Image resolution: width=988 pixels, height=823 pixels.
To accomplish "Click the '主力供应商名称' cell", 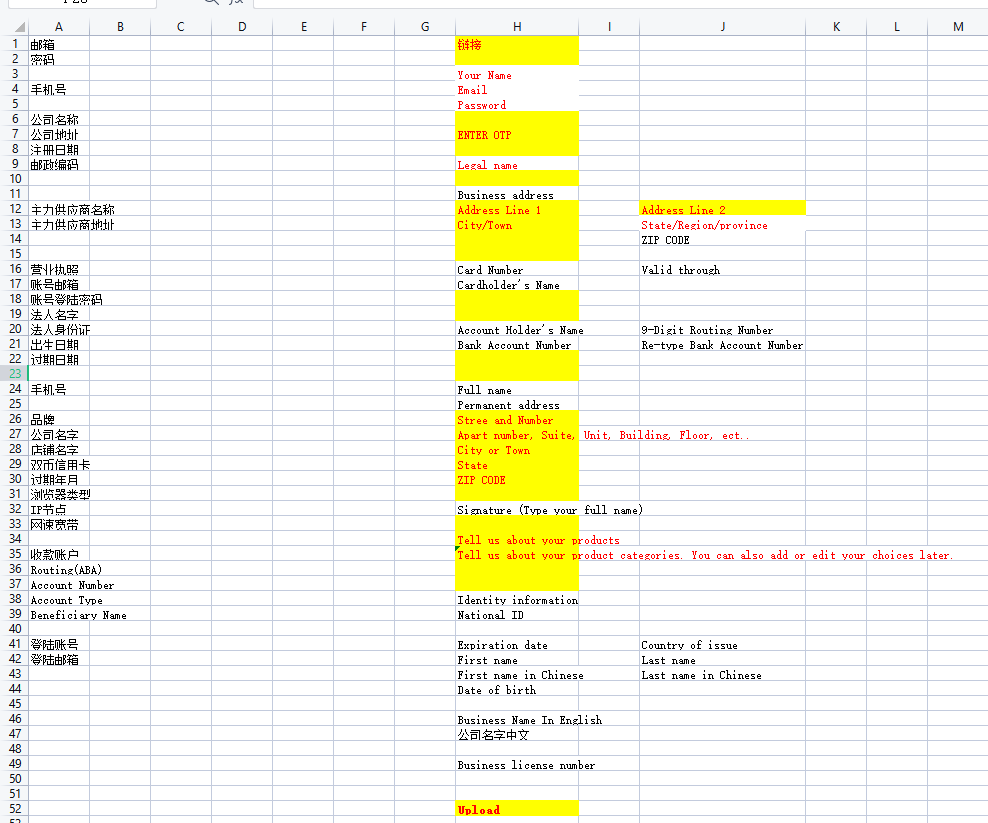I will click(x=59, y=209).
